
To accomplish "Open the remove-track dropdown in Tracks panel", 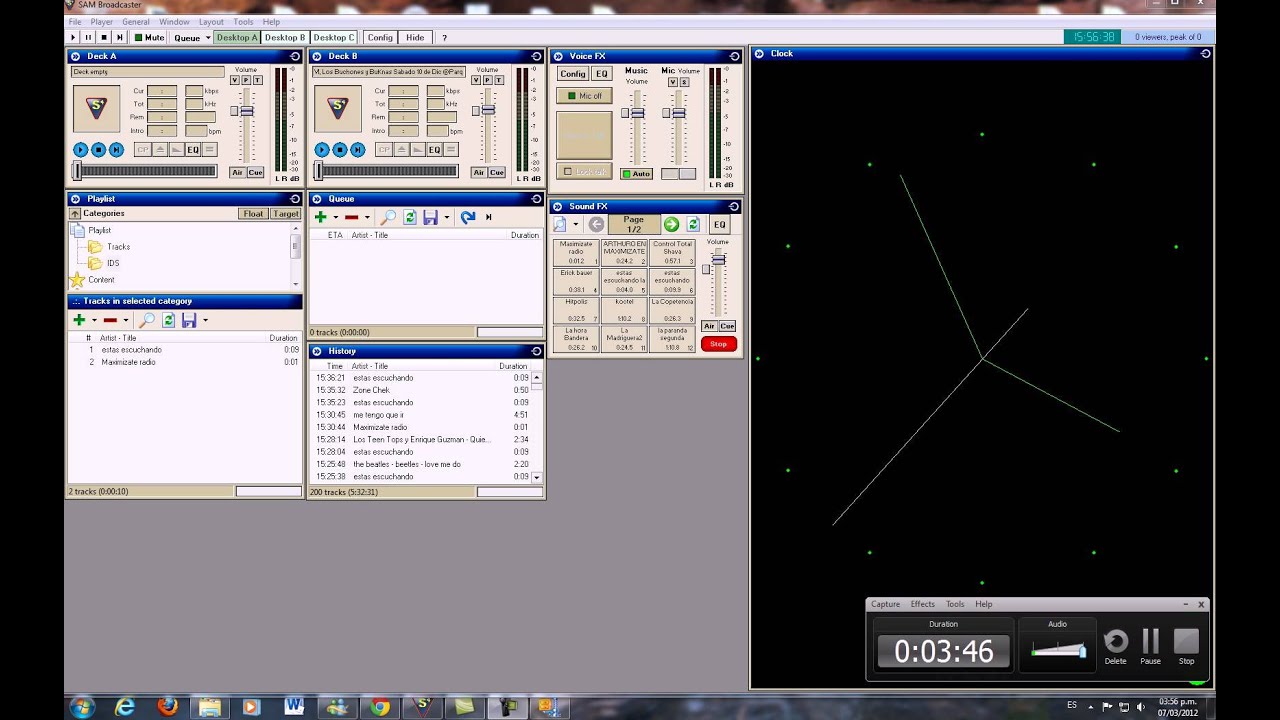I will (125, 320).
